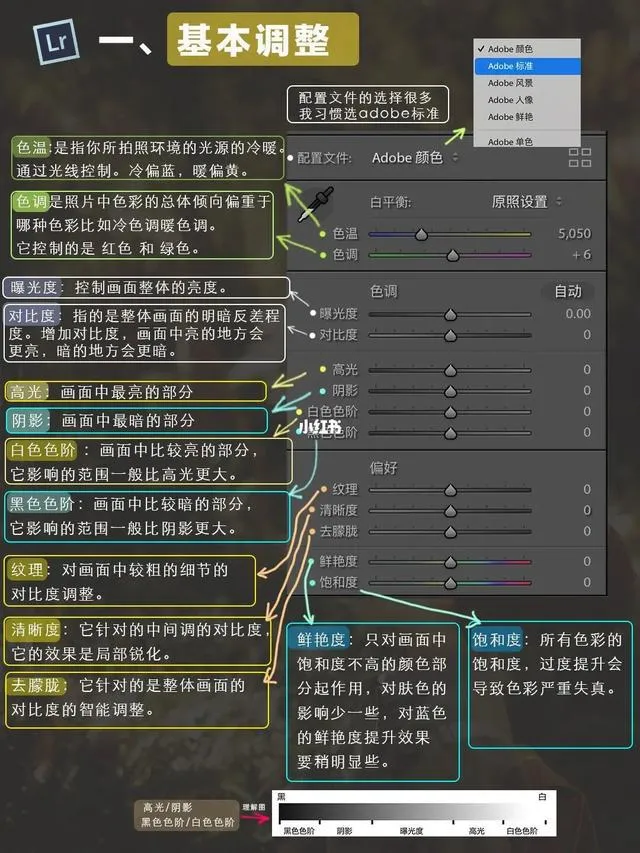The image size is (640, 853).
Task: Open the 白平衡 原照设置 dropdown
Action: (526, 202)
